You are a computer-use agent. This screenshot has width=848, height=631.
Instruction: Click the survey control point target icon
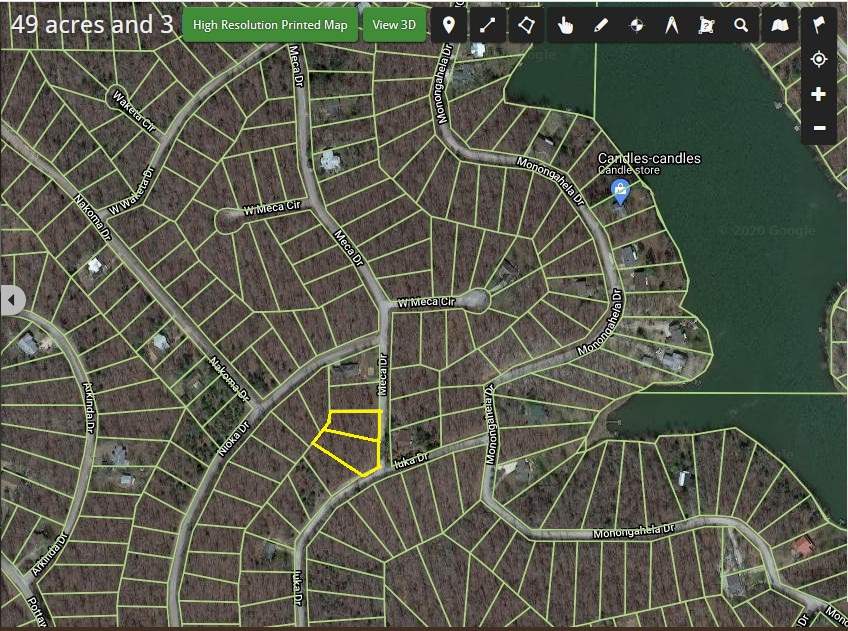pos(635,26)
